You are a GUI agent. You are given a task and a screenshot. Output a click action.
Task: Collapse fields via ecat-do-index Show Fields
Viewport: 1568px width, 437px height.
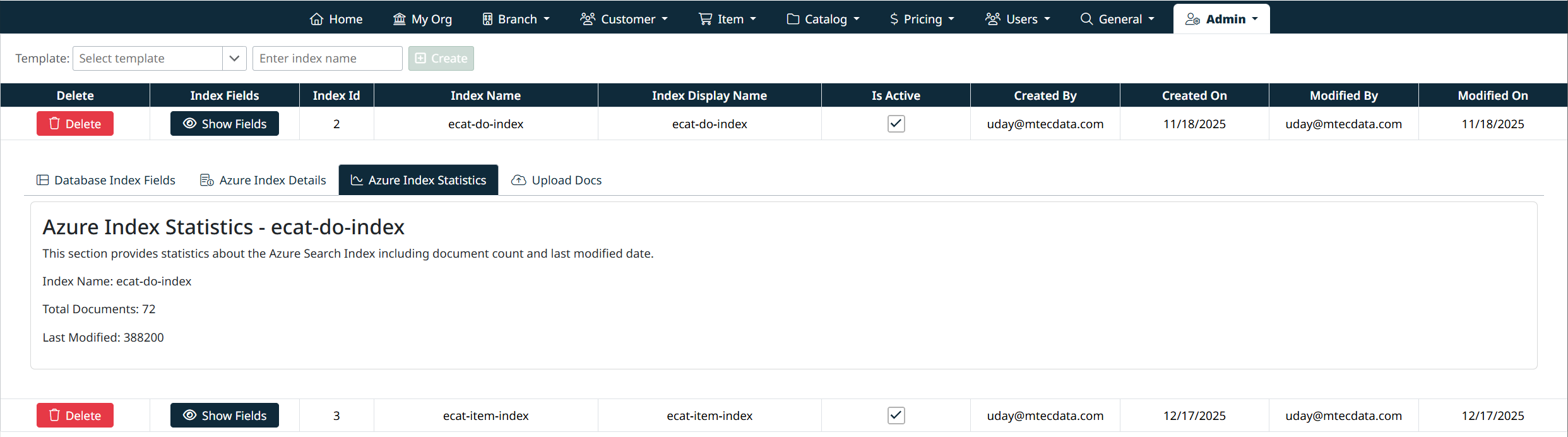[x=225, y=124]
